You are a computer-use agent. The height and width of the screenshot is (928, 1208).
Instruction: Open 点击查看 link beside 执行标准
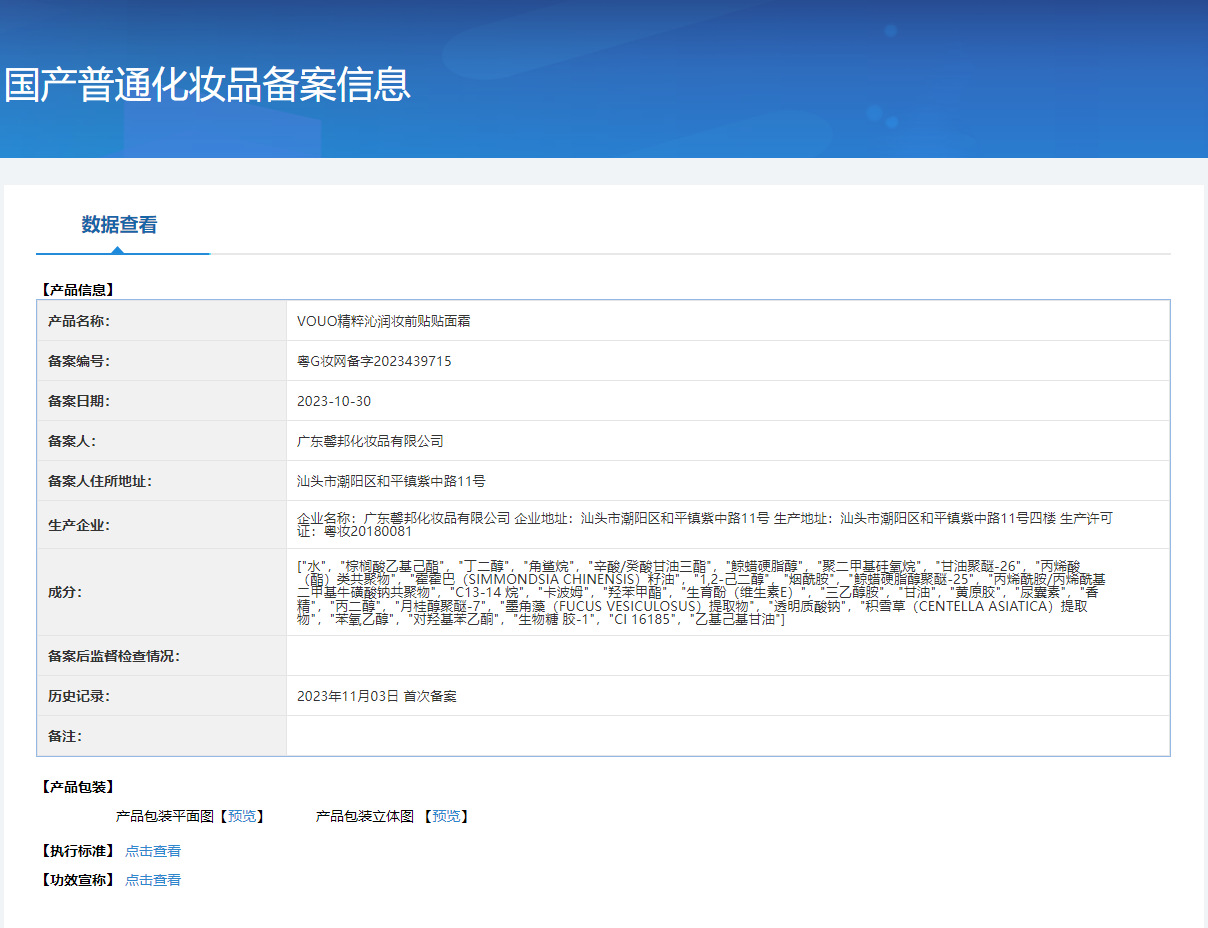pyautogui.click(x=153, y=851)
